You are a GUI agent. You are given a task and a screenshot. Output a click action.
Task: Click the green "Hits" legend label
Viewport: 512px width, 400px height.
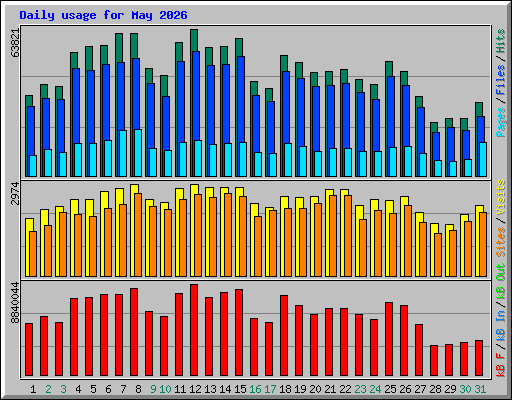pos(501,42)
